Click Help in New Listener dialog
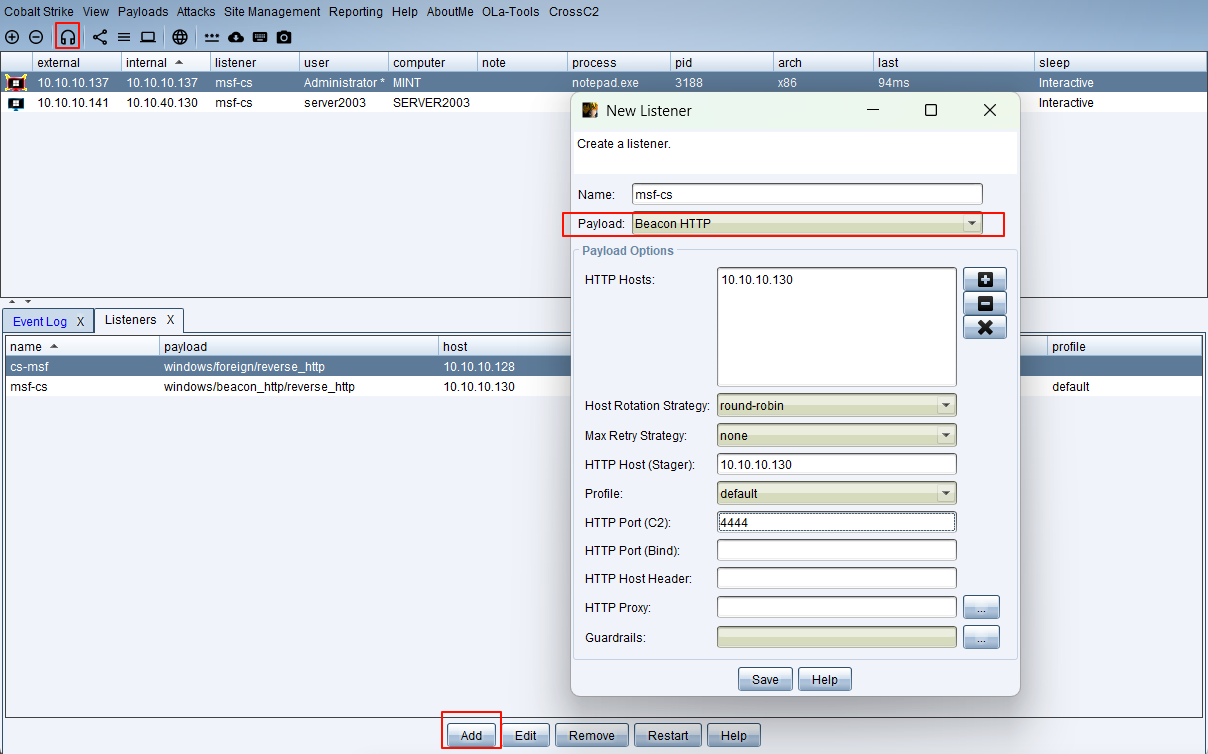Screen dimensions: 1208x754 pos(825,680)
